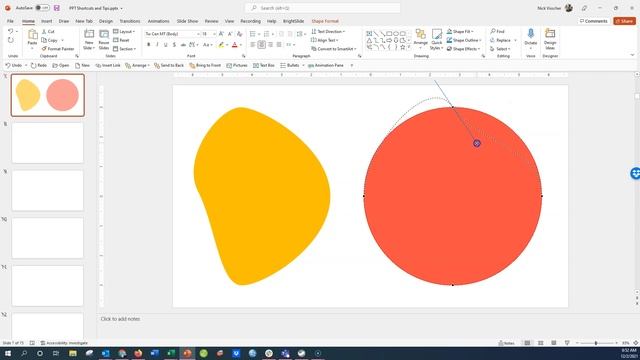The width and height of the screenshot is (640, 360).
Task: Open Design Ideas pane
Action: (550, 38)
